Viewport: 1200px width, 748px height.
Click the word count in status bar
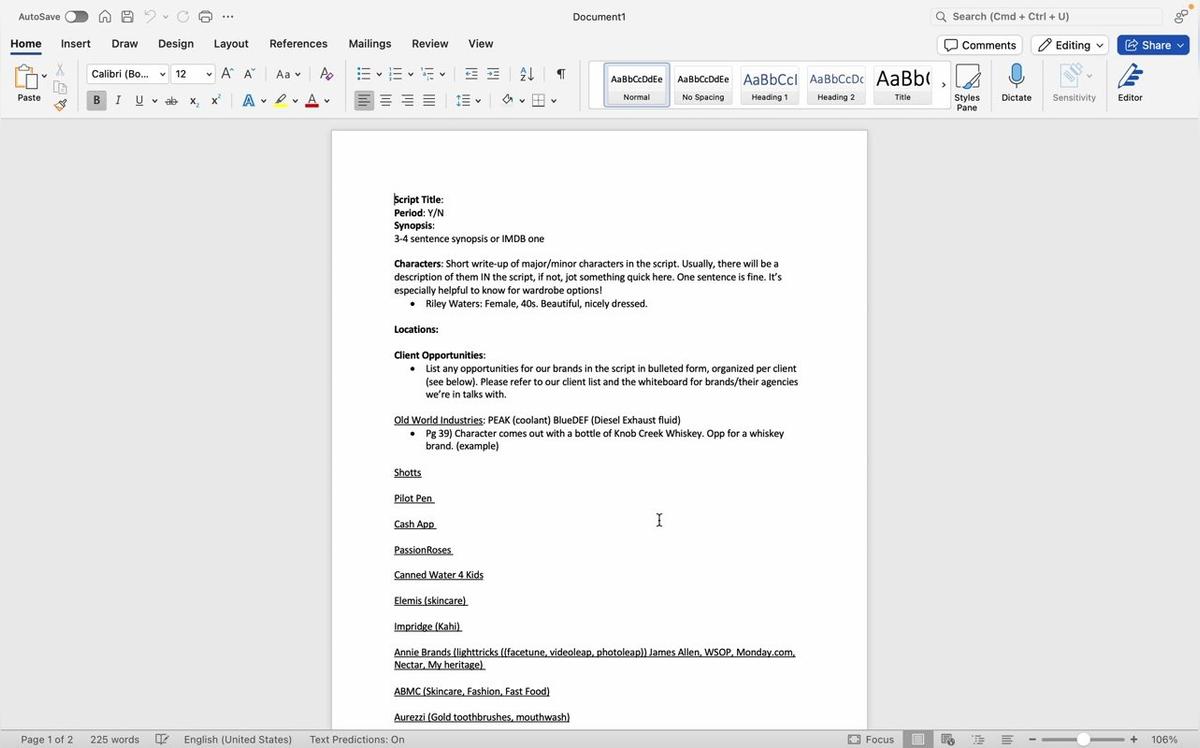click(115, 740)
